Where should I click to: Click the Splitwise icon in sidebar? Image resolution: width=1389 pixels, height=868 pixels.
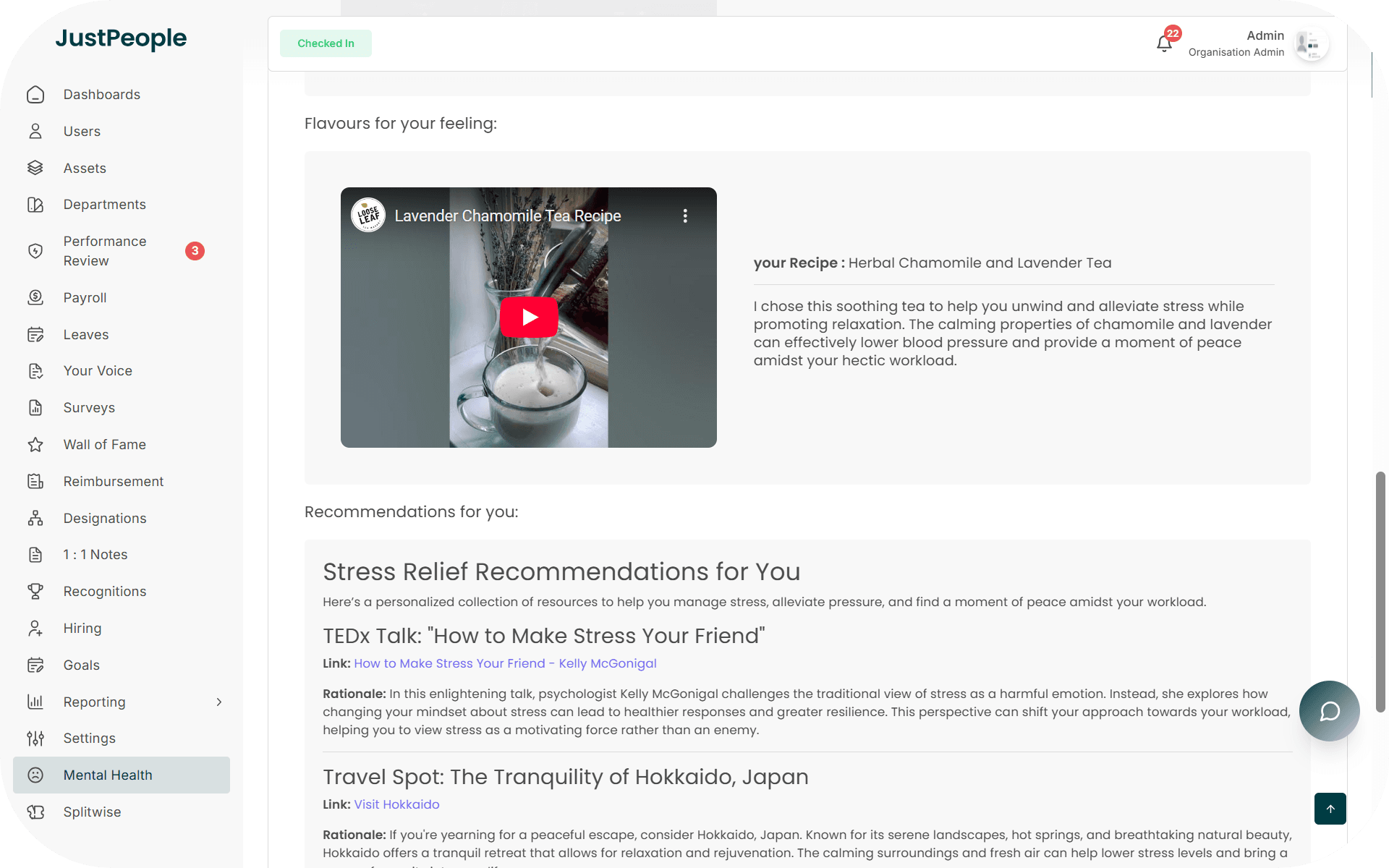[x=35, y=812]
